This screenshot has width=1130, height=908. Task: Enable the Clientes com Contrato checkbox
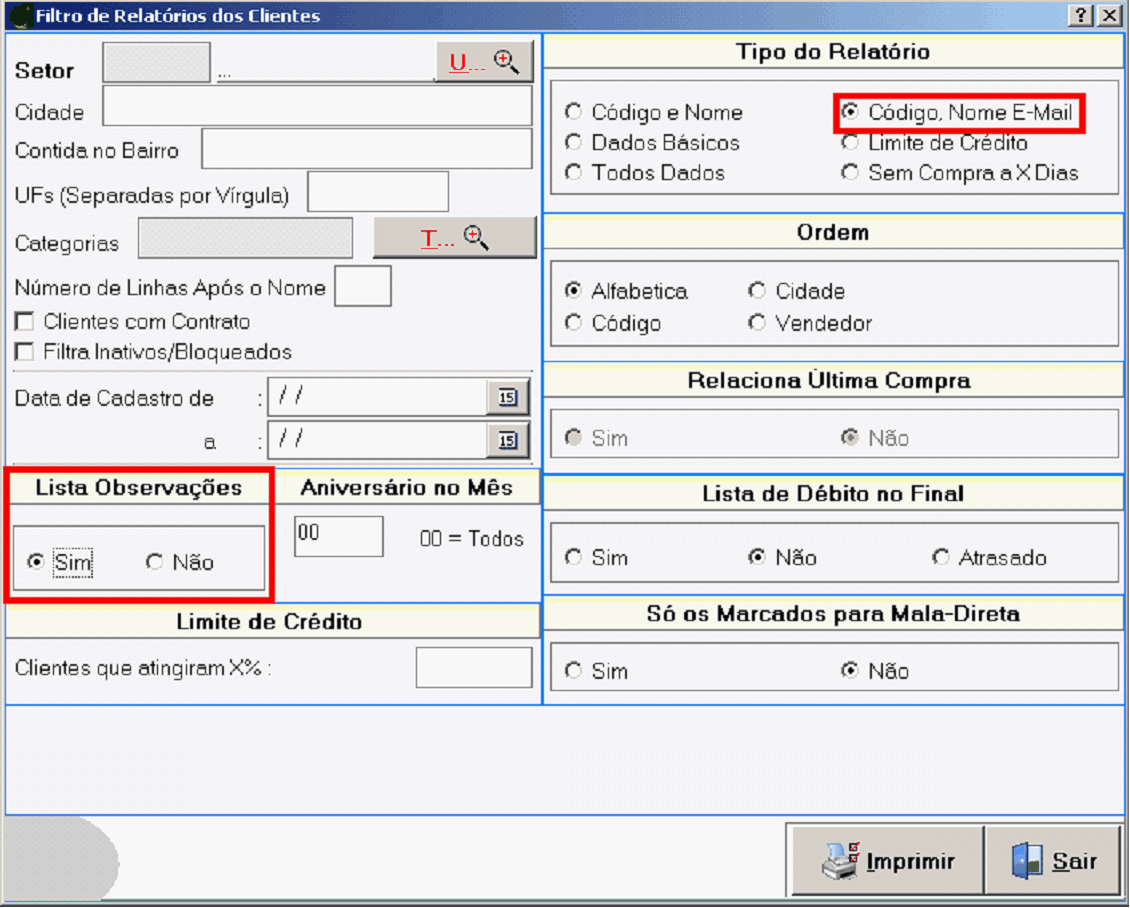25,322
